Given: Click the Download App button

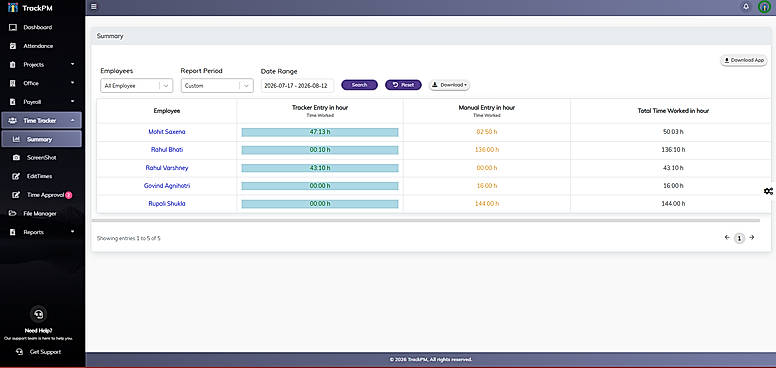Looking at the screenshot, I should [744, 60].
